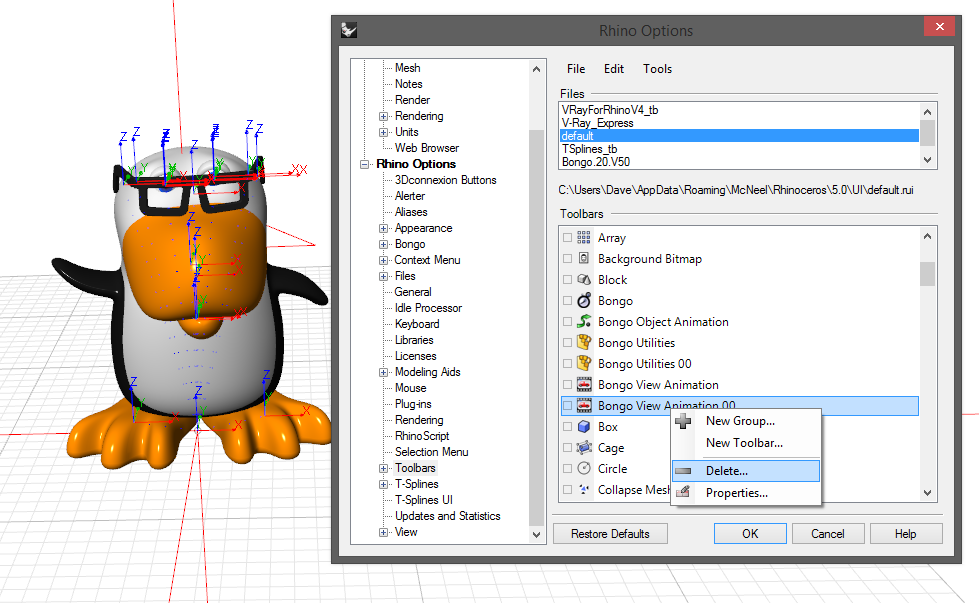979x603 pixels.
Task: Expand the View tree node
Action: click(x=383, y=532)
